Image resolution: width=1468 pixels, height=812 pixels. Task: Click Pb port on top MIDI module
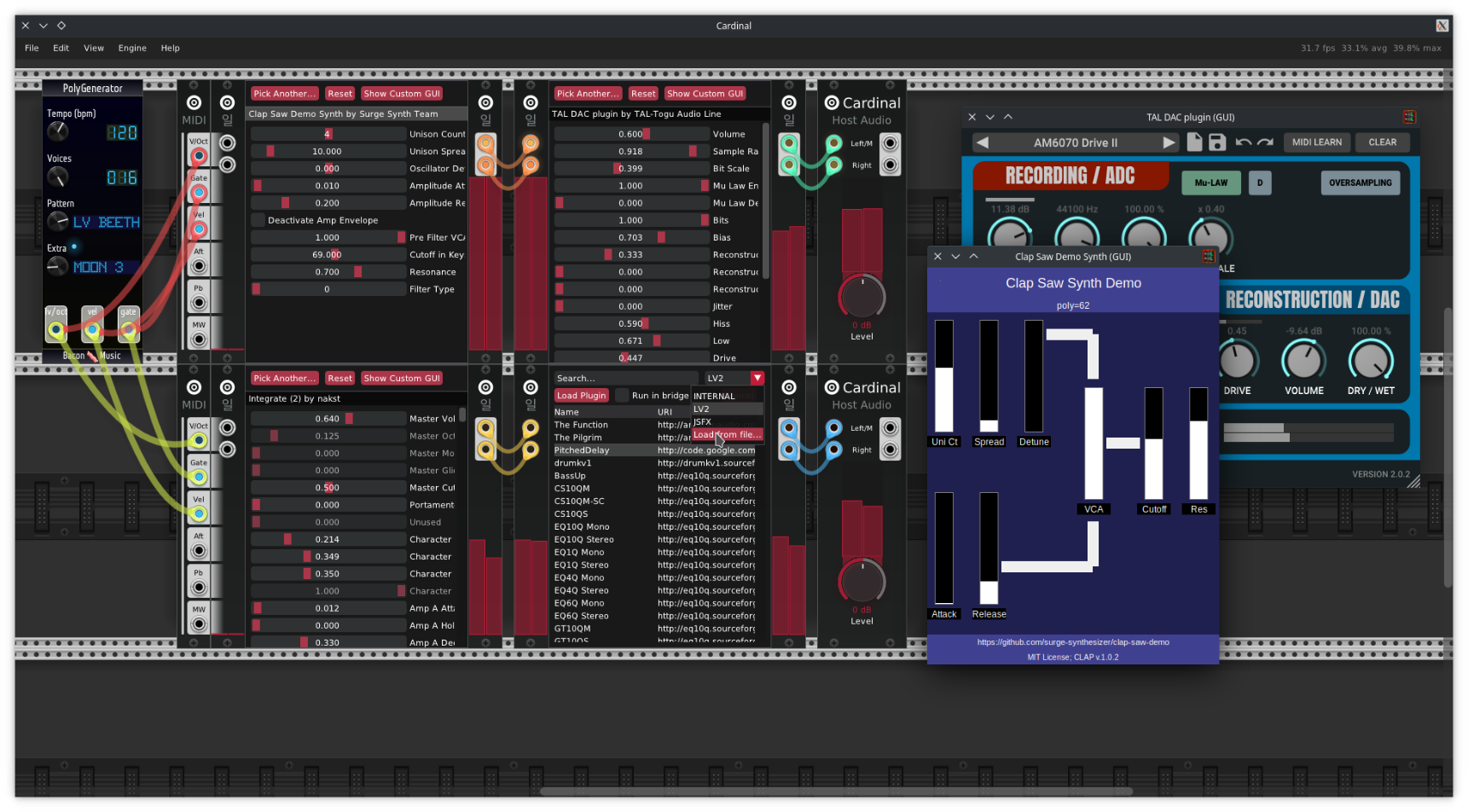[199, 303]
